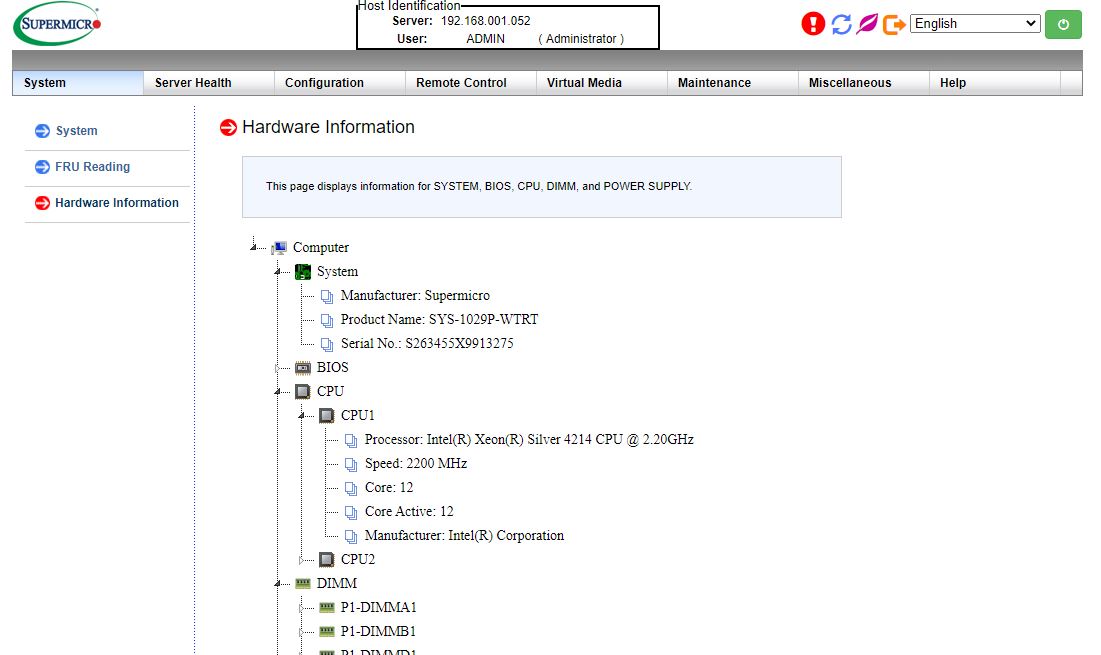Viewport: 1101px width, 655px height.
Task: Click the P1-DIMMA1 memory icon
Action: (327, 607)
